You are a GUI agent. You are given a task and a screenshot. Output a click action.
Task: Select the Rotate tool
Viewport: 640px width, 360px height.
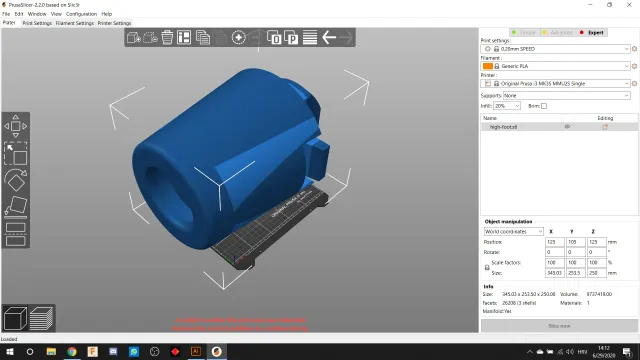tap(16, 180)
